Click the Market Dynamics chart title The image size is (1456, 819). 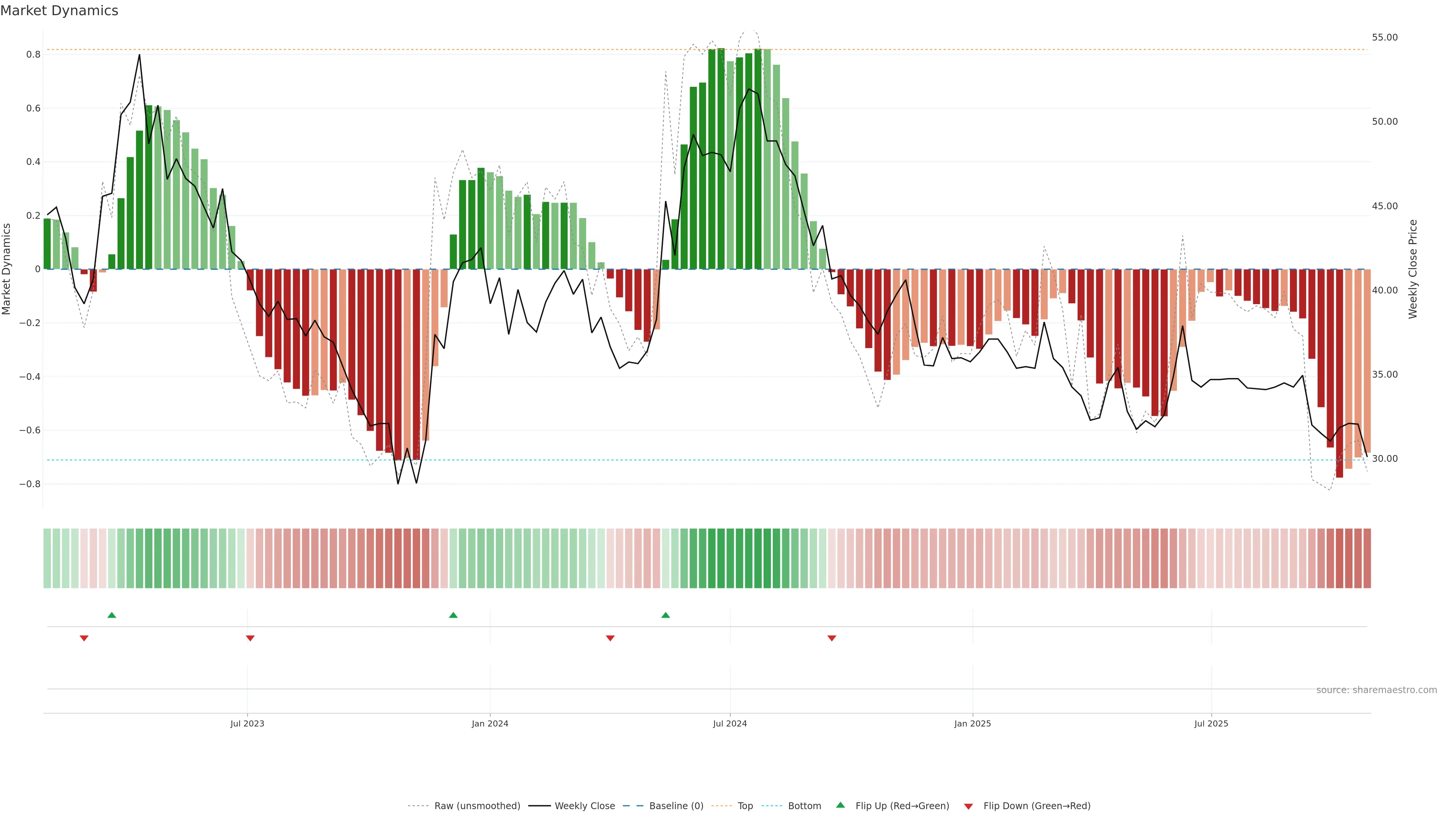pyautogui.click(x=60, y=11)
